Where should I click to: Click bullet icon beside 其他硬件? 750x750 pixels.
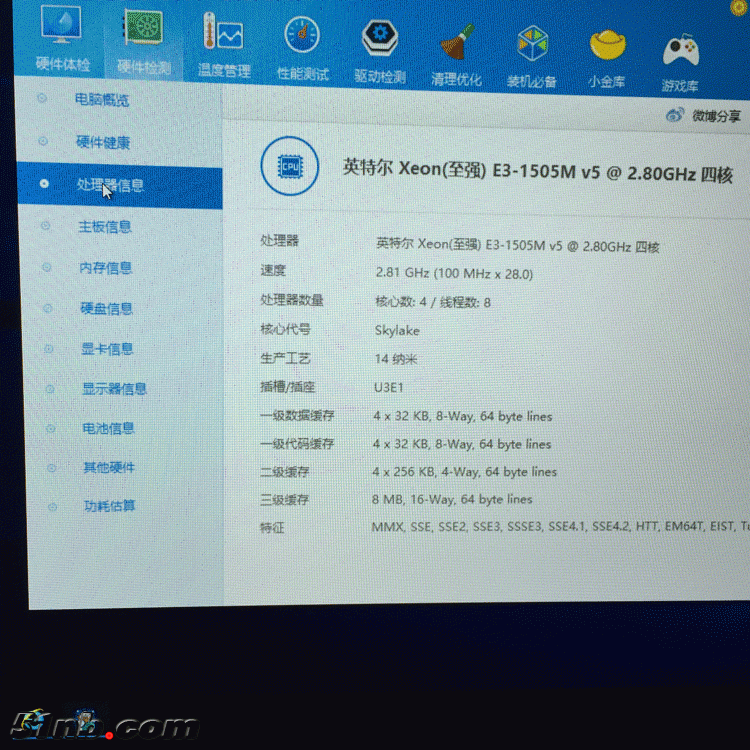click(52, 467)
